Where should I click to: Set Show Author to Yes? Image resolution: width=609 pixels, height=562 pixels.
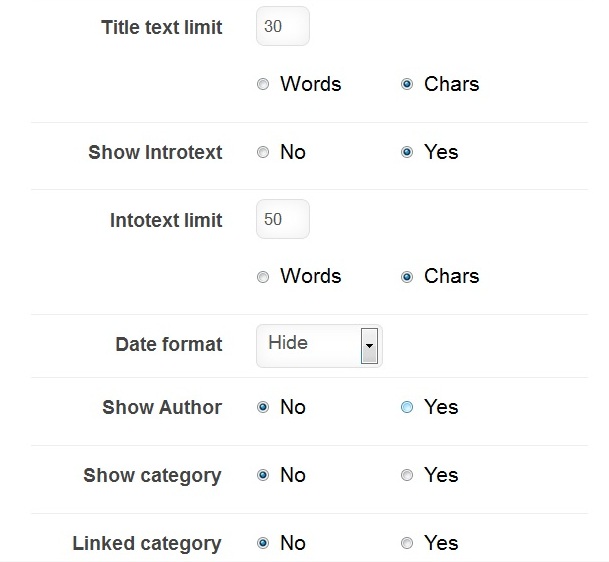coord(407,408)
